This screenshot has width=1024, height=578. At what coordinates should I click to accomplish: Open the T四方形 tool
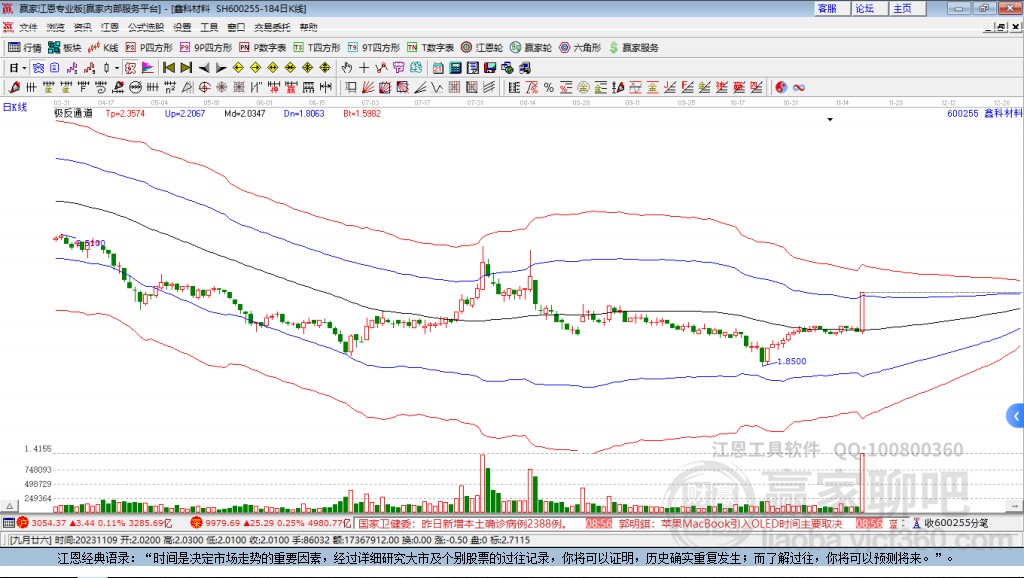[x=317, y=48]
